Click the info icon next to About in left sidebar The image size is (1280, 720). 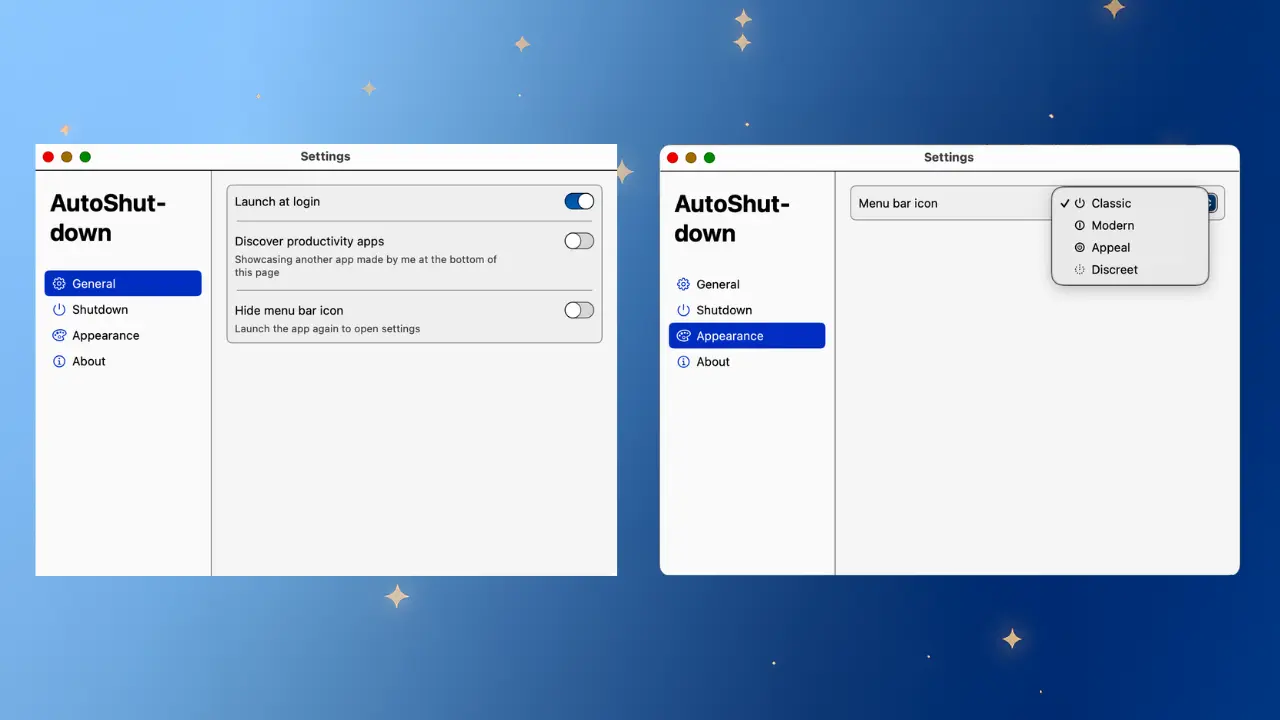point(58,361)
